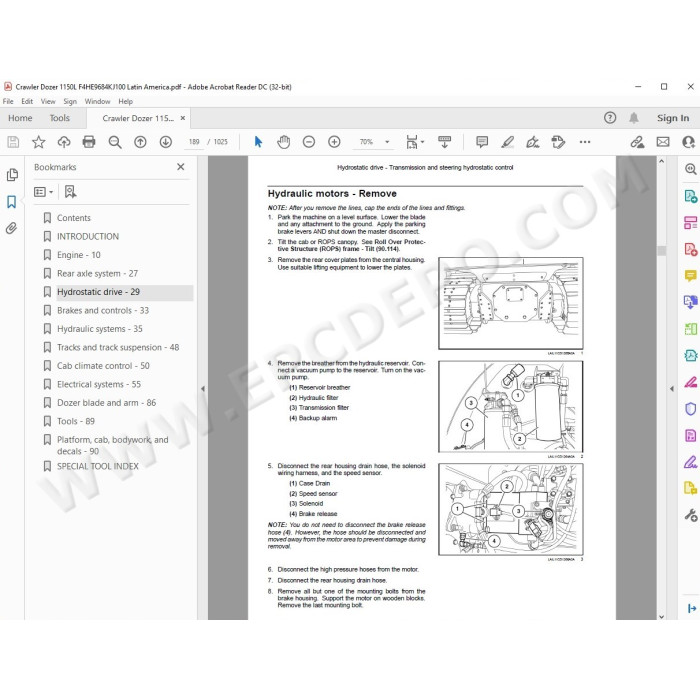Close the Bookmarks panel

pyautogui.click(x=180, y=167)
